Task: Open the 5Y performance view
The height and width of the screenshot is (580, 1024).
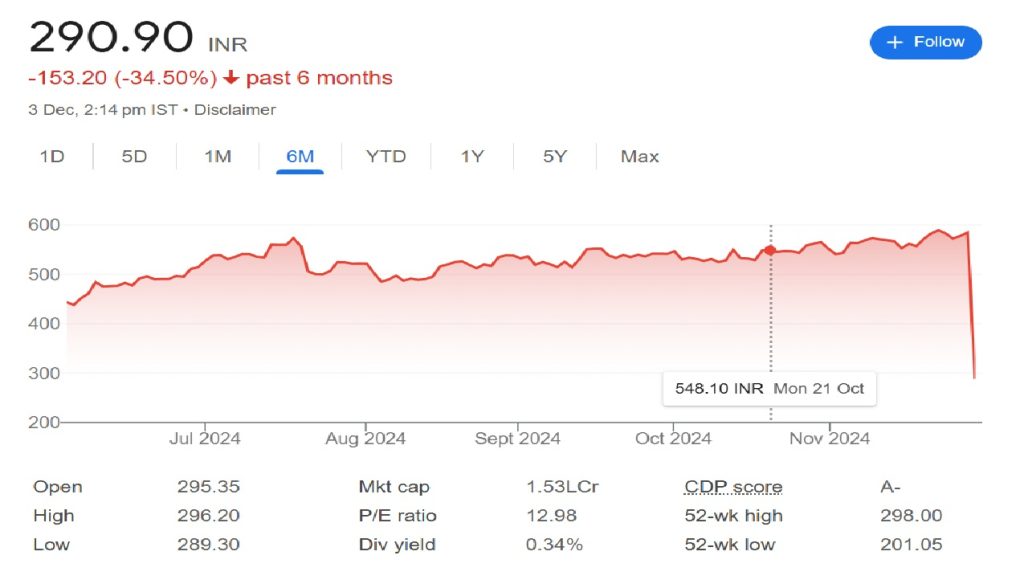Action: [553, 157]
